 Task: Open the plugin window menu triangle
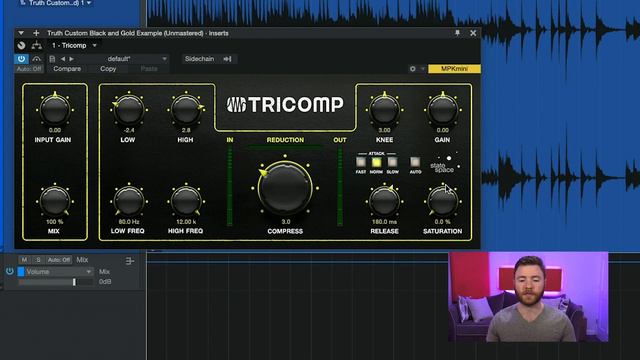point(21,33)
